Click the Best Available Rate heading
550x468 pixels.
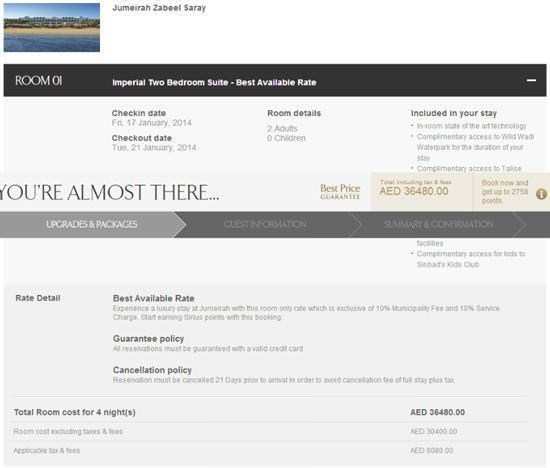[x=154, y=298]
